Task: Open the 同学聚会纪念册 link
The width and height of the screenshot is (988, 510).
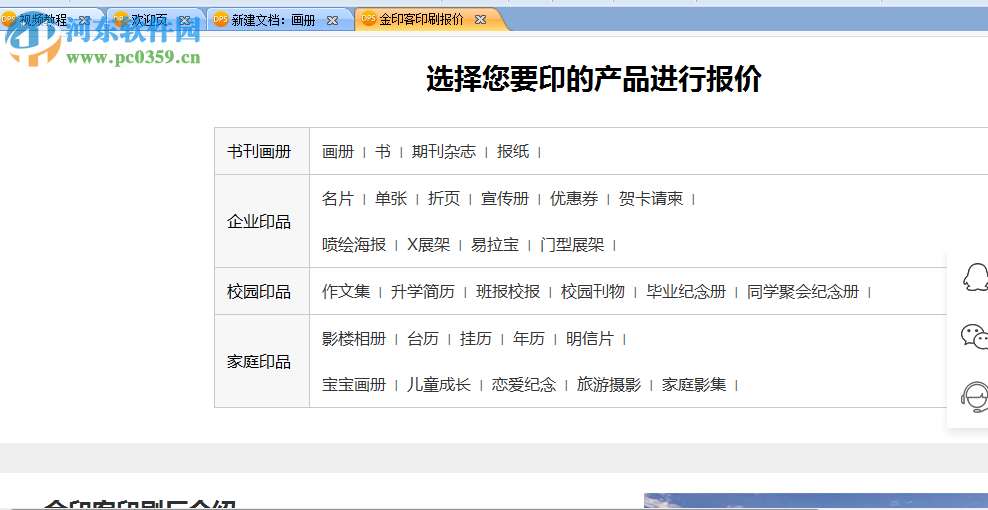Action: [x=803, y=291]
